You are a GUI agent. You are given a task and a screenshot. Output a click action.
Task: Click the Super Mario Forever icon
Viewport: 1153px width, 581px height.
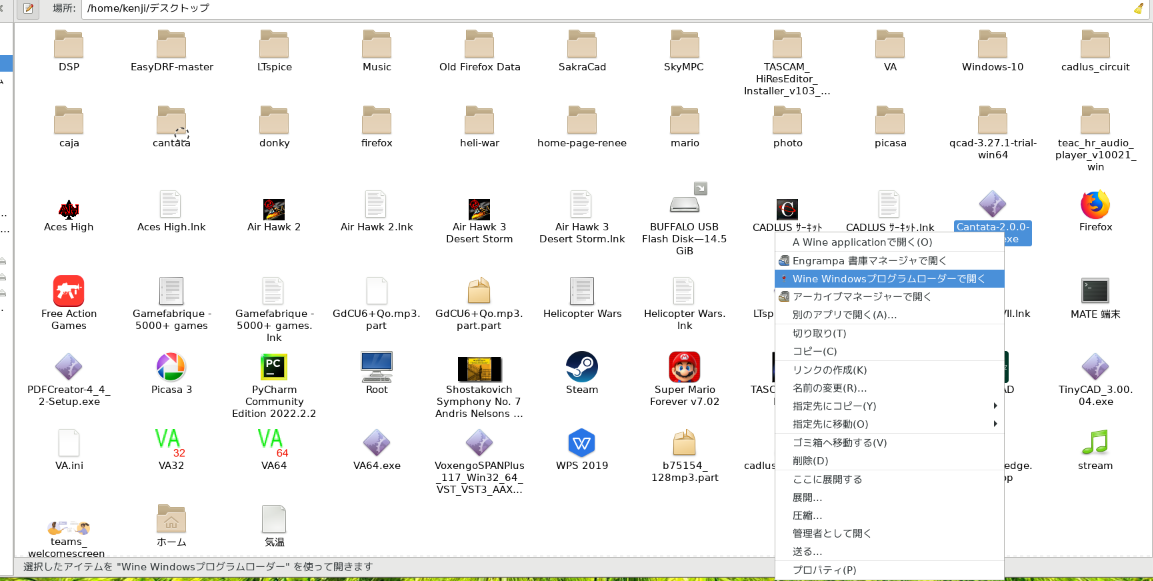point(685,367)
